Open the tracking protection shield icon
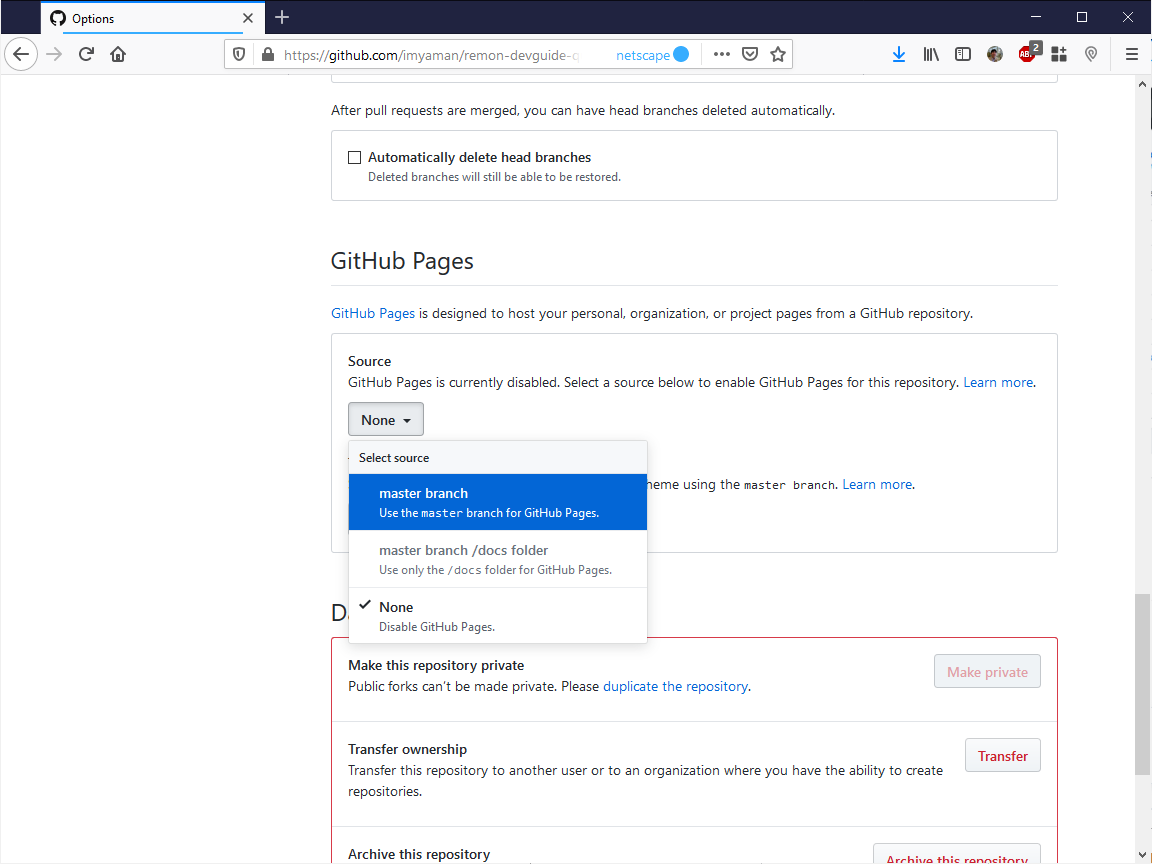Screen dimensions: 1152x864 [239, 54]
